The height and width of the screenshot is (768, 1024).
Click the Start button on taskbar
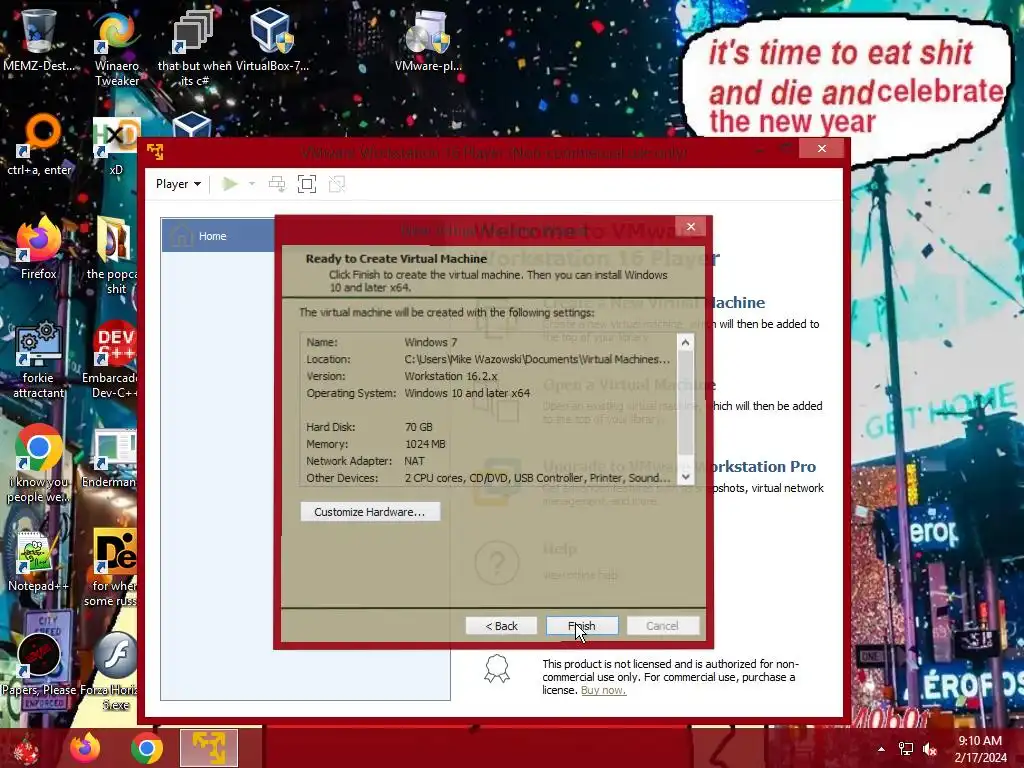(x=26, y=748)
